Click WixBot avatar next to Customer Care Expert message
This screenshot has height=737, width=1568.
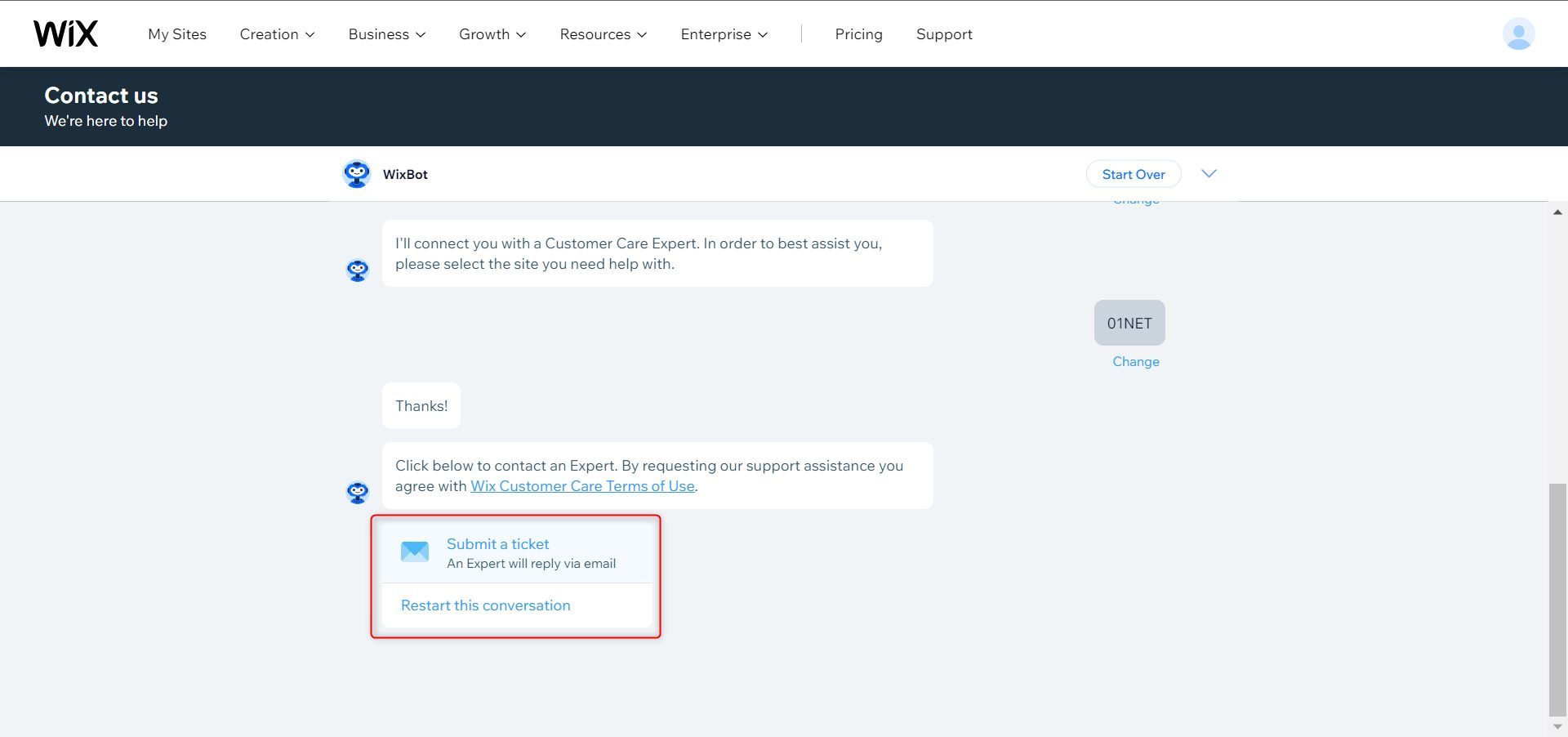[x=358, y=270]
